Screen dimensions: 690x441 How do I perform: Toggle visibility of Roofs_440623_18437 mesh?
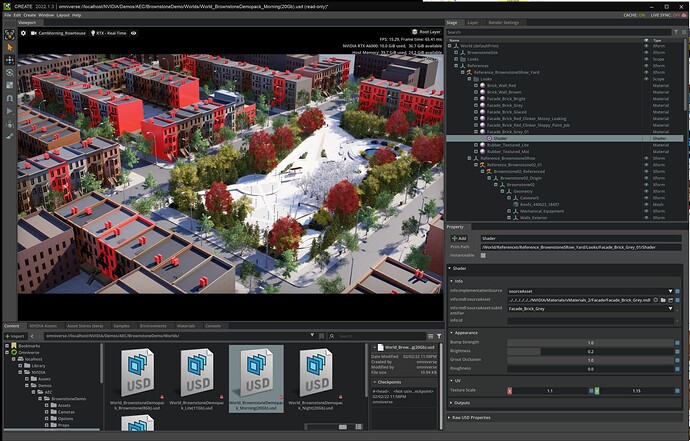coord(646,204)
